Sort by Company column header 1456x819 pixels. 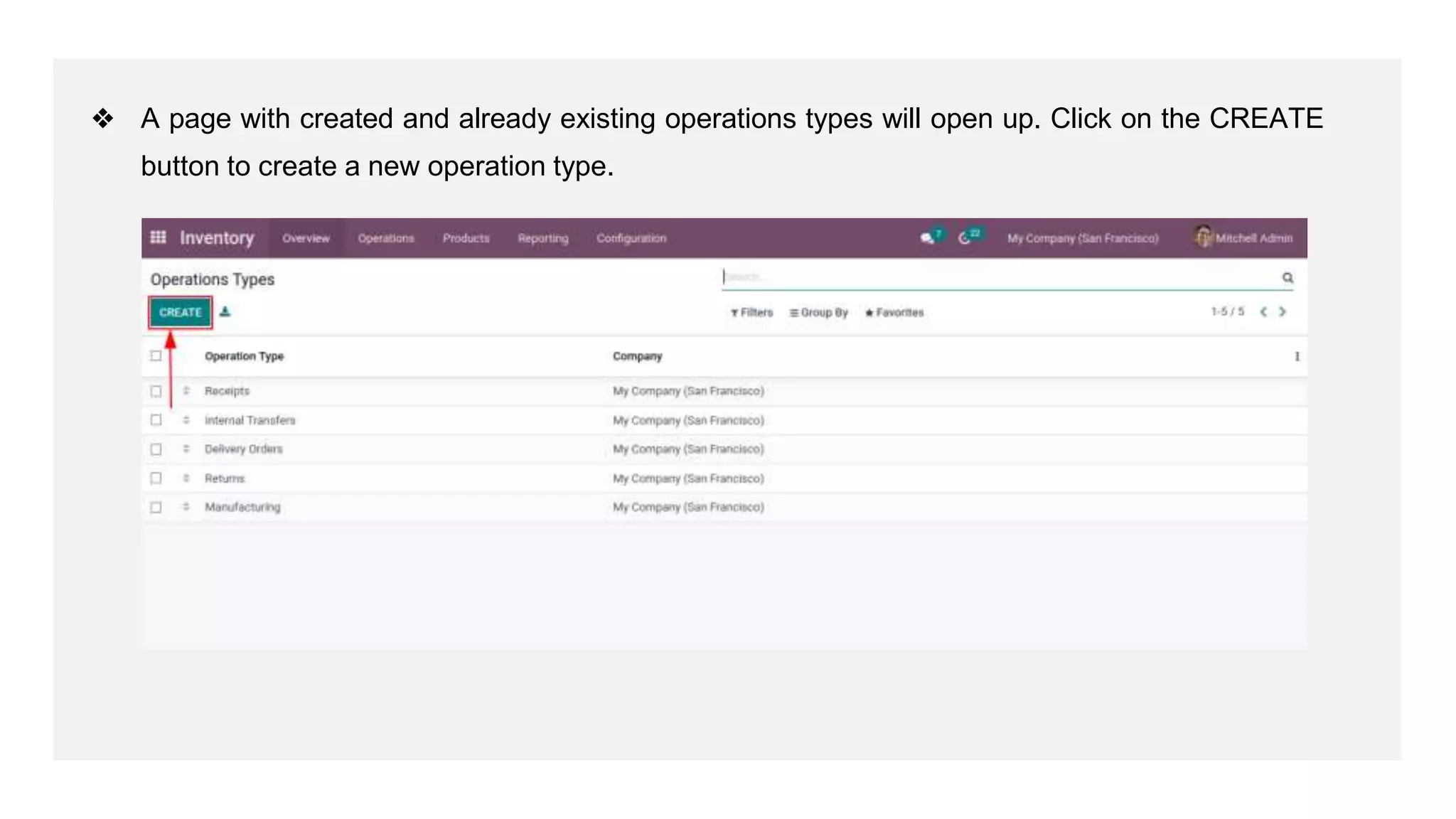(637, 356)
